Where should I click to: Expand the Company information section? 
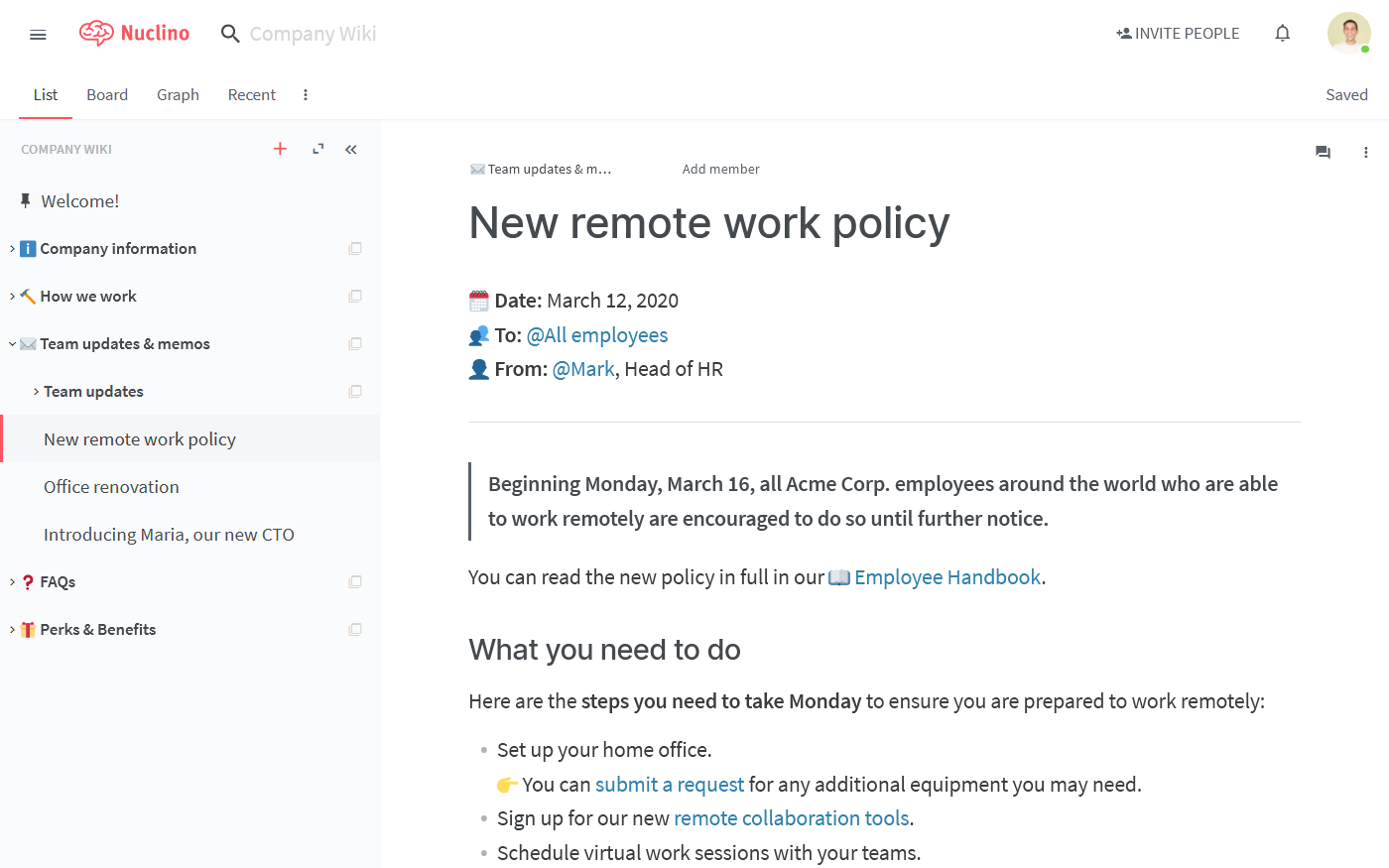[11, 248]
